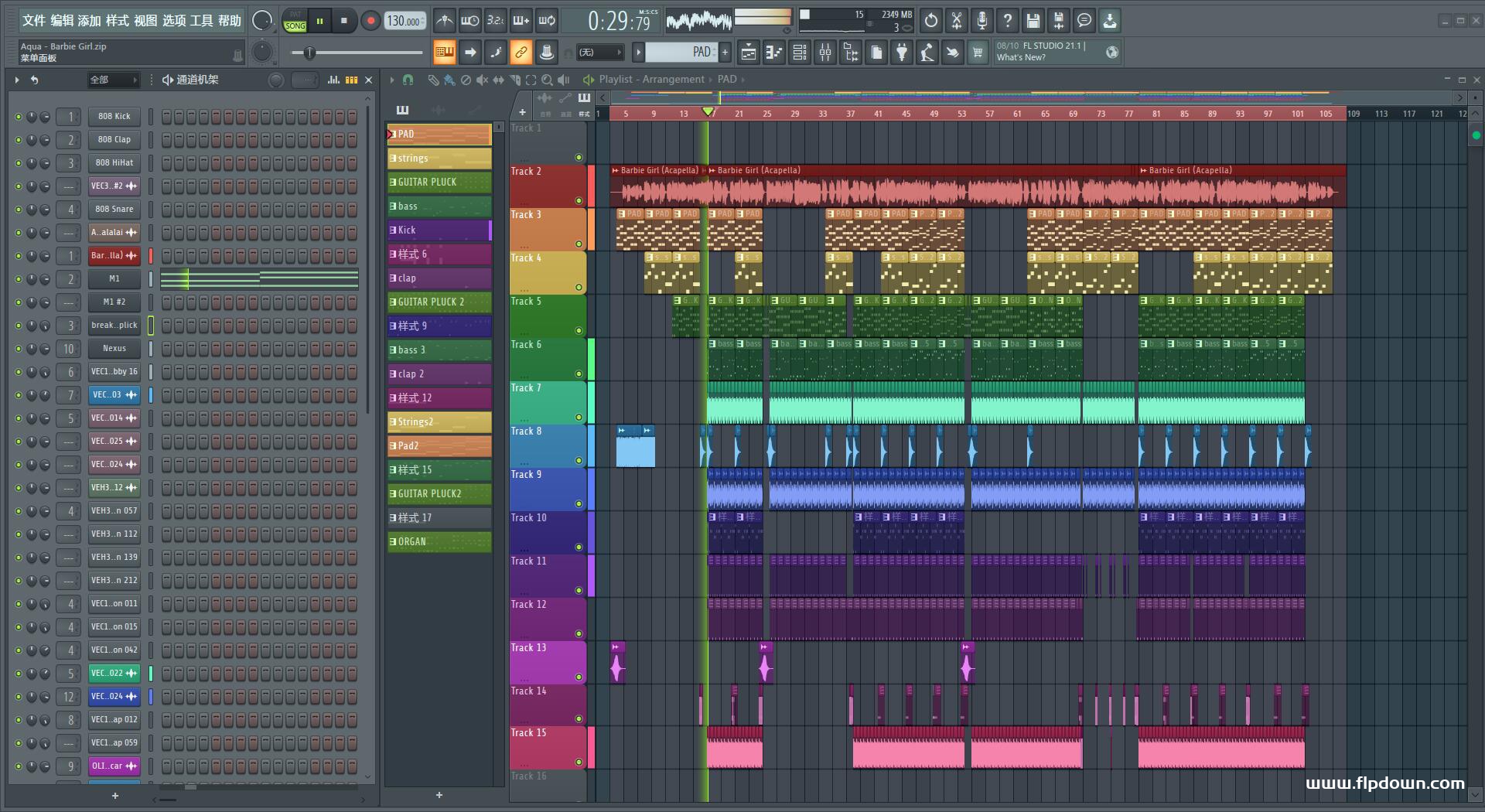Screen dimensions: 1485x812
Task: Mute Track 7 with its green dot
Action: (579, 418)
